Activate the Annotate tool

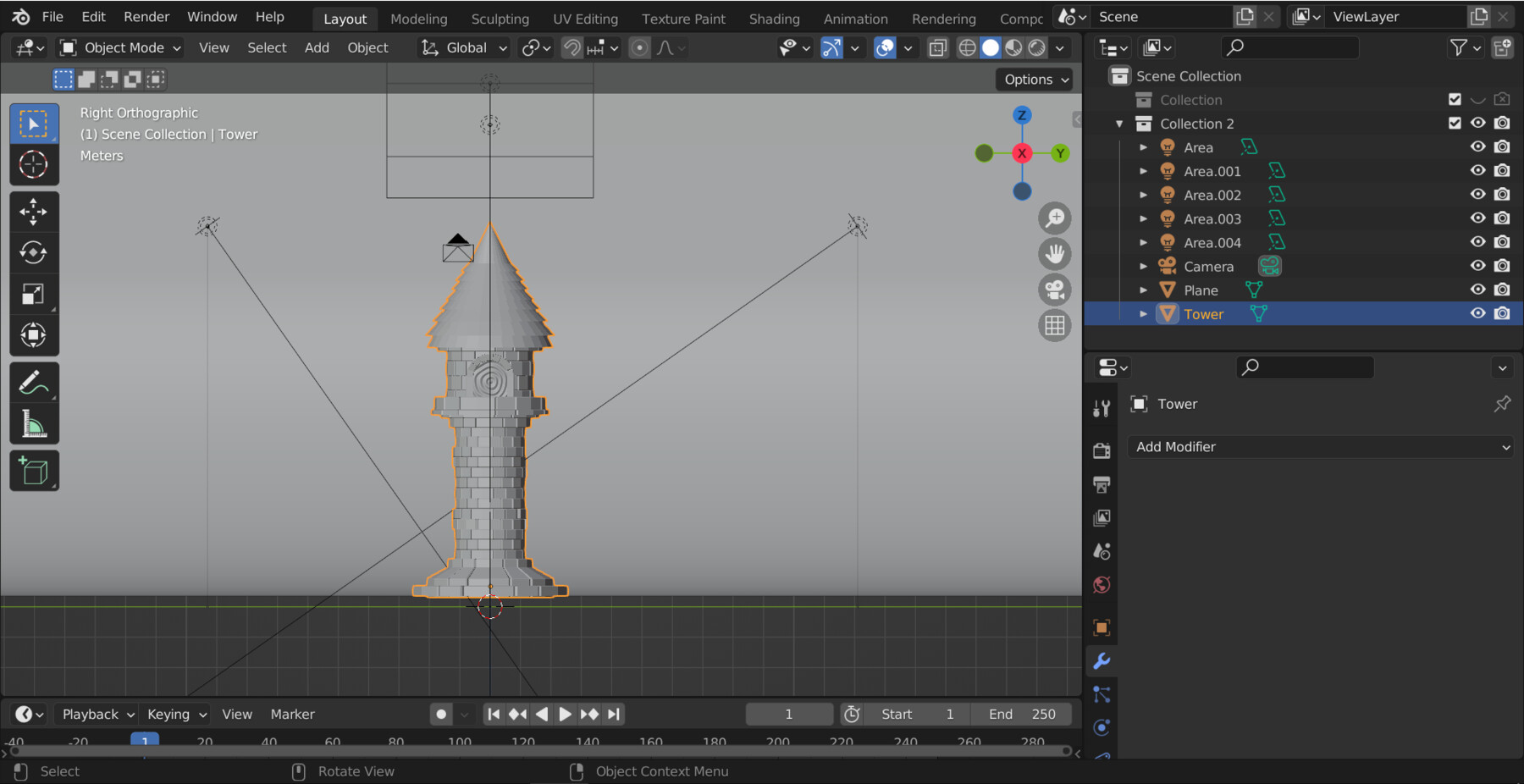pos(34,380)
